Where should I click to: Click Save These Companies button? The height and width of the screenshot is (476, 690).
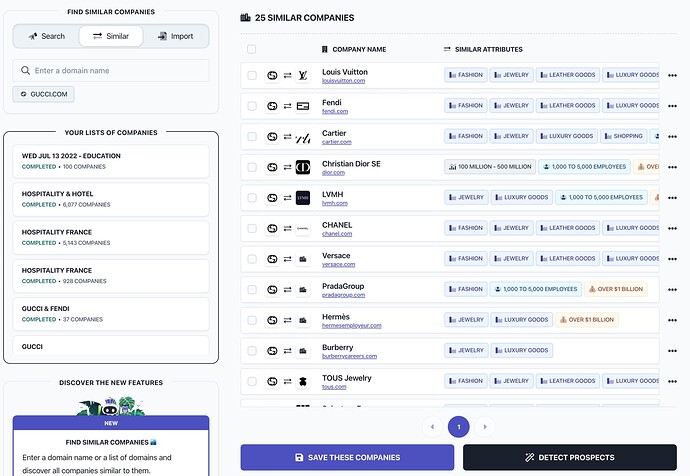click(x=347, y=458)
